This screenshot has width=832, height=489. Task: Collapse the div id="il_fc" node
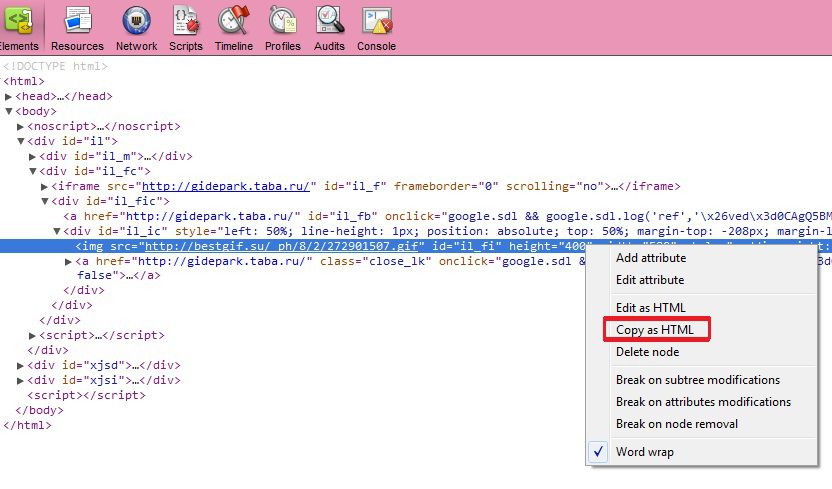32,171
